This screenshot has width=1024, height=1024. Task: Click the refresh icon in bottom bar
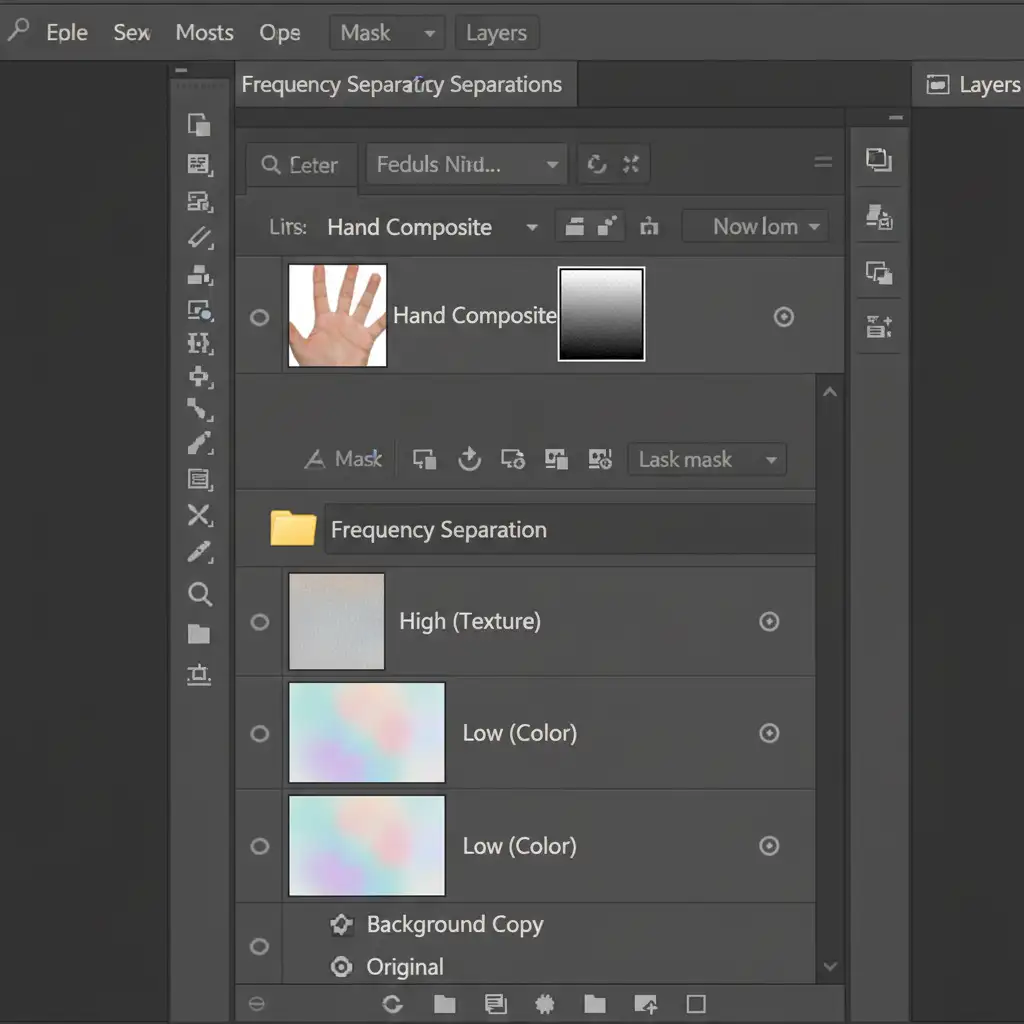(x=392, y=1004)
